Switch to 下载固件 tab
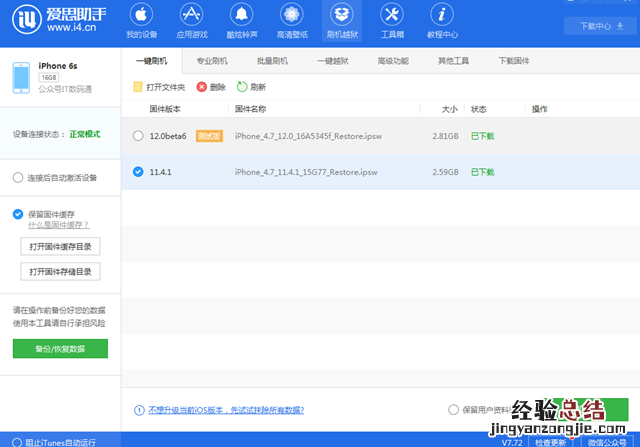 [x=514, y=61]
